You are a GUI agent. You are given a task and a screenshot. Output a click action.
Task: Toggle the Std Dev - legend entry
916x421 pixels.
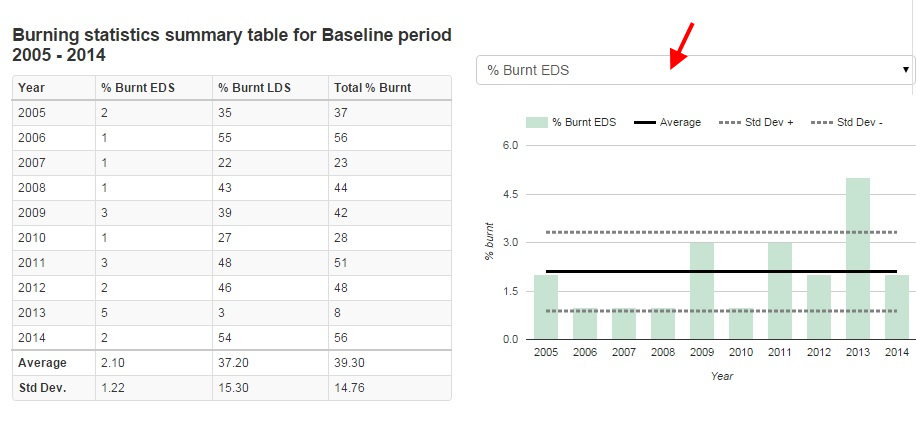pos(847,122)
